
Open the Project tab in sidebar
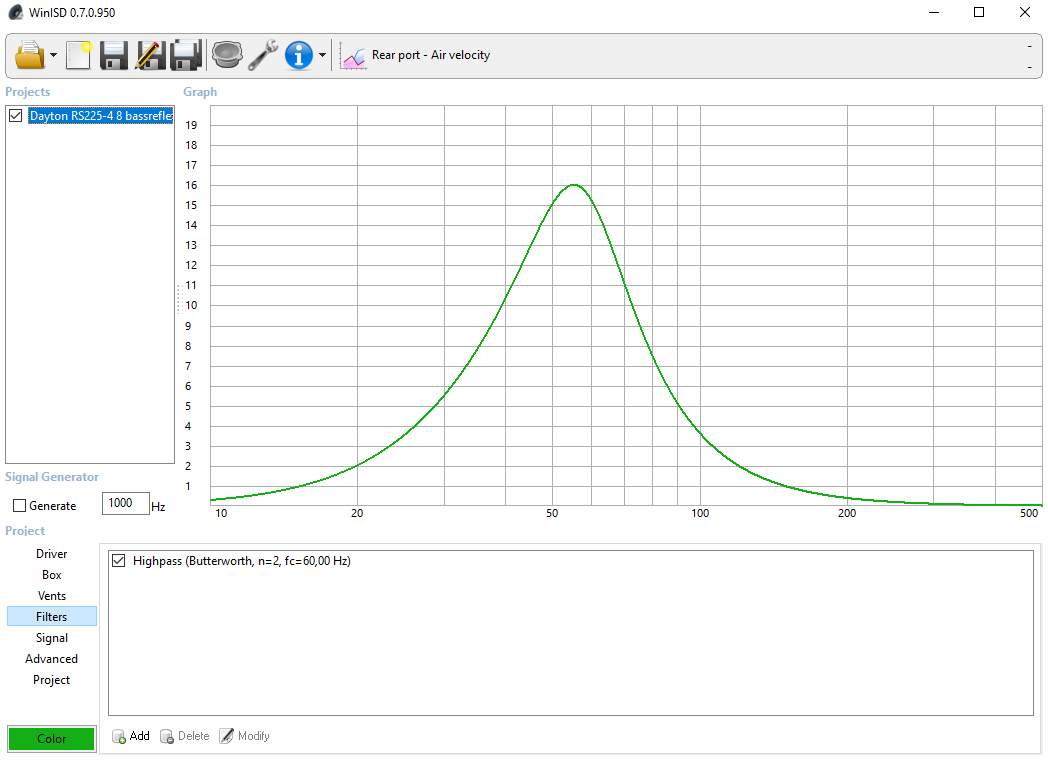51,680
